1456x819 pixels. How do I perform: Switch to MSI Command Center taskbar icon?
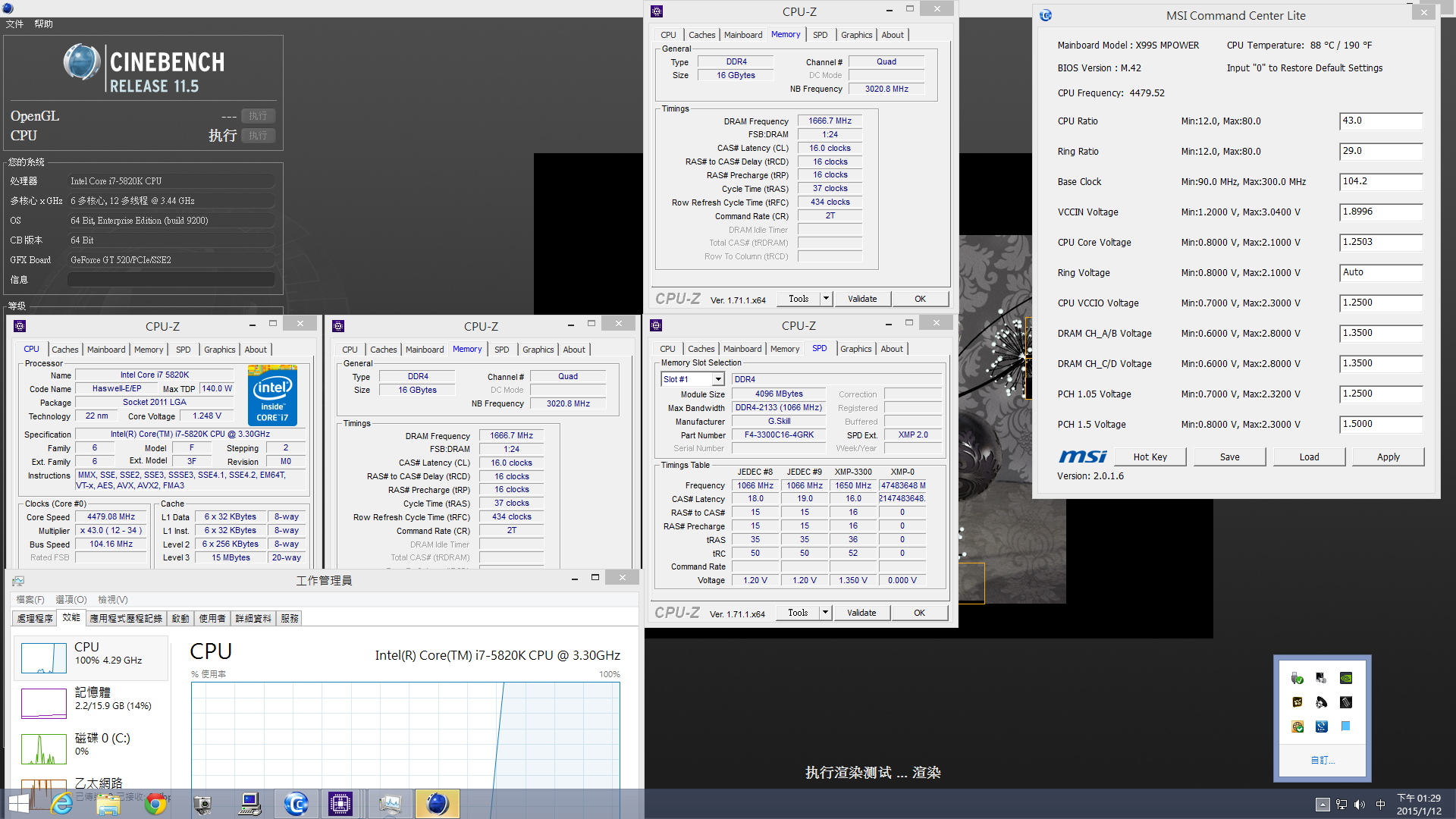(296, 804)
